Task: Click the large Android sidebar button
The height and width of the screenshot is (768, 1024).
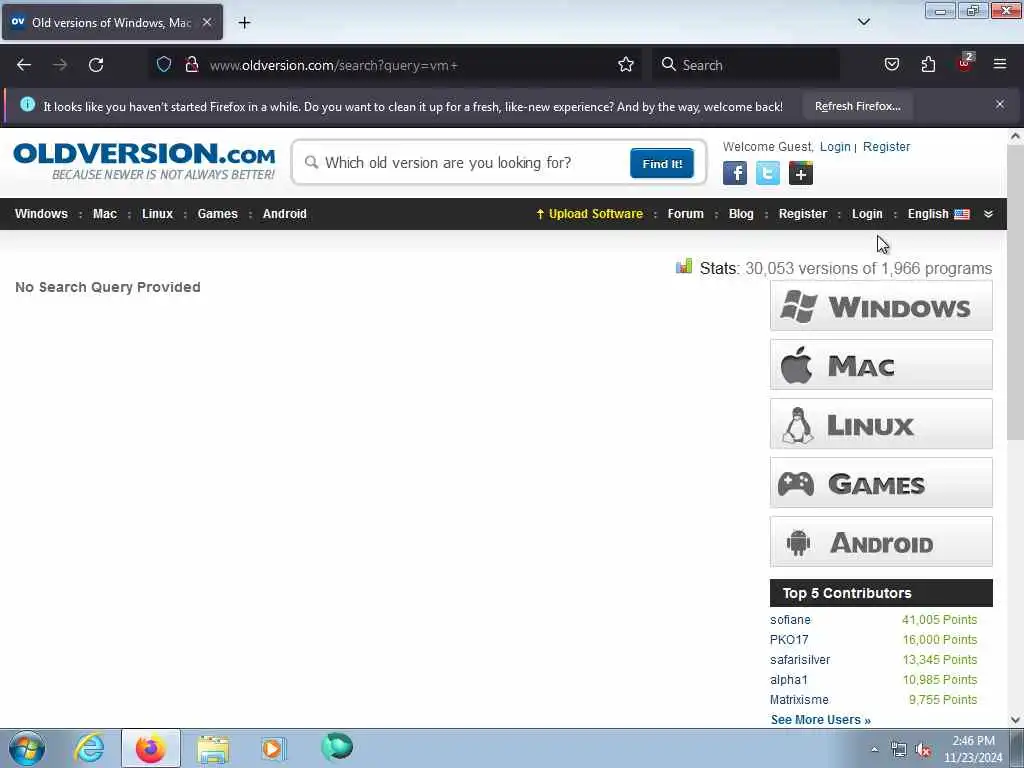Action: tap(881, 542)
